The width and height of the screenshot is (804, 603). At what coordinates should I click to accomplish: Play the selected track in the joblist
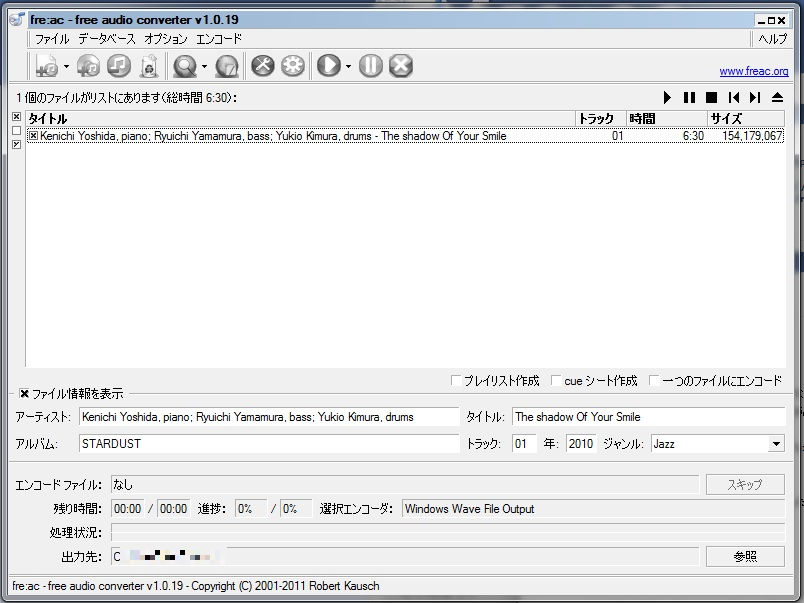[667, 97]
